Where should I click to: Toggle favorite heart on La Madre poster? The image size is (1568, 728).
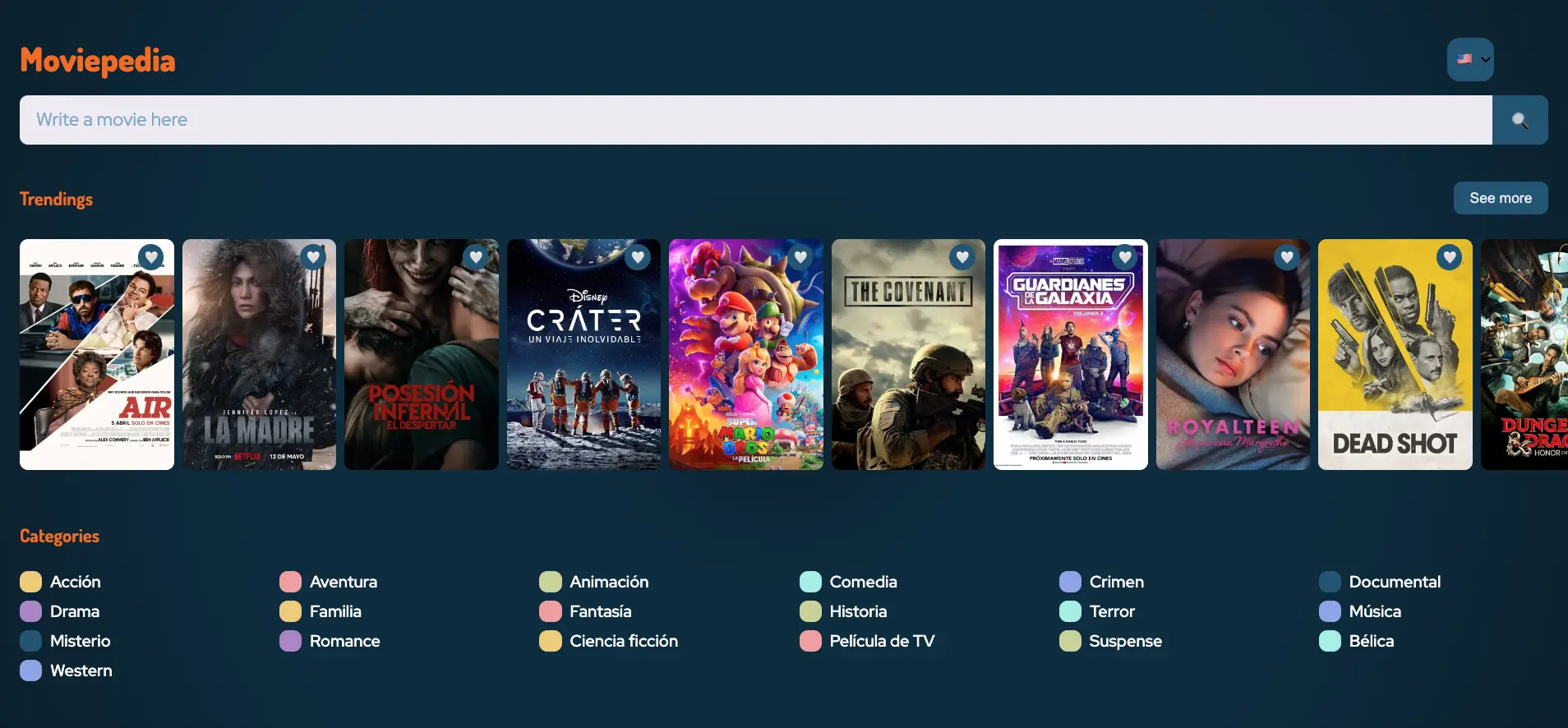pyautogui.click(x=312, y=257)
